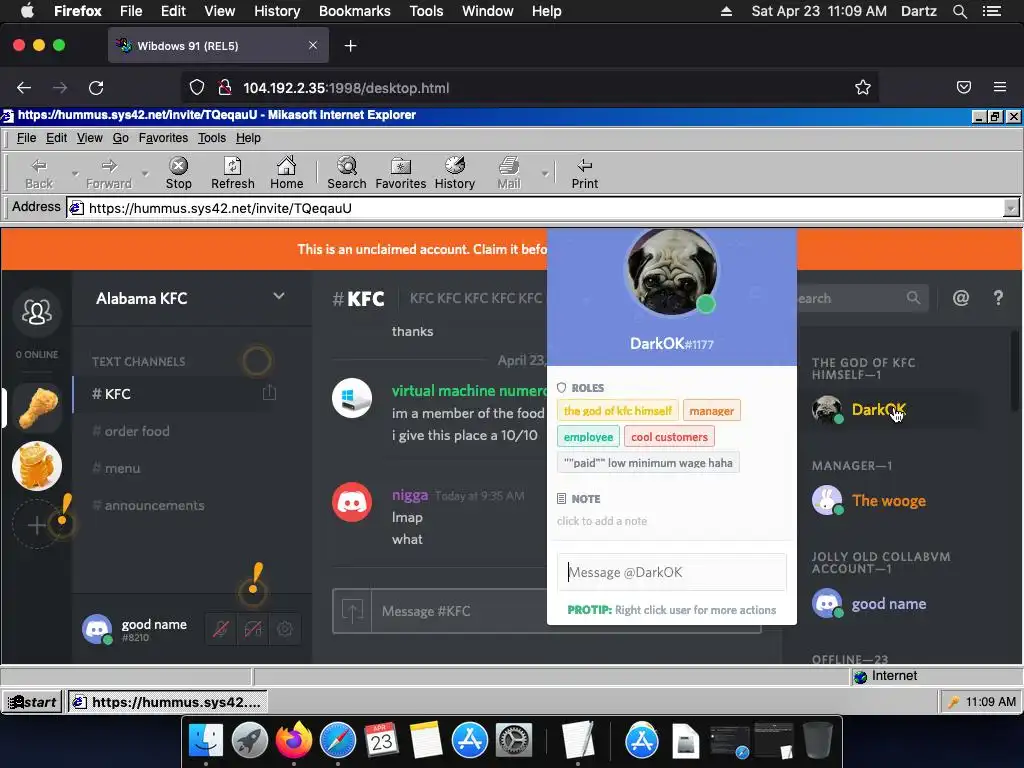1024x768 pixels.
Task: Reload the page in Firefox
Action: [x=96, y=88]
